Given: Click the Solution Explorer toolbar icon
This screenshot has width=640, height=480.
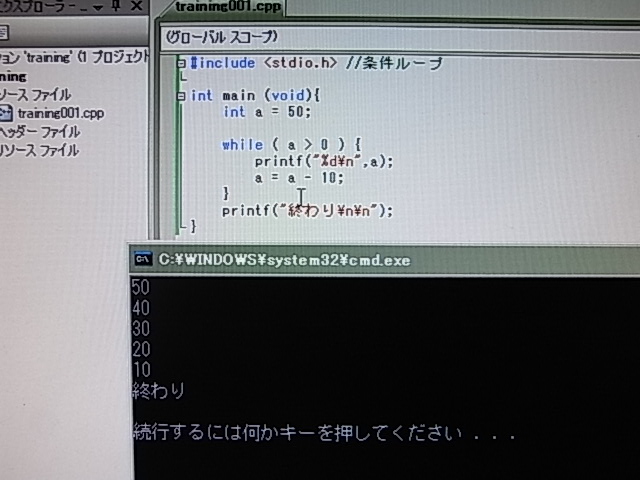Looking at the screenshot, I should [x=4, y=33].
